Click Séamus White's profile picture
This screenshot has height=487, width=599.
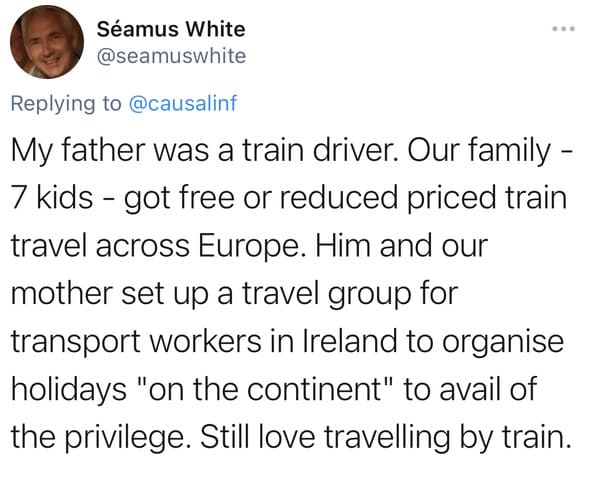click(47, 42)
